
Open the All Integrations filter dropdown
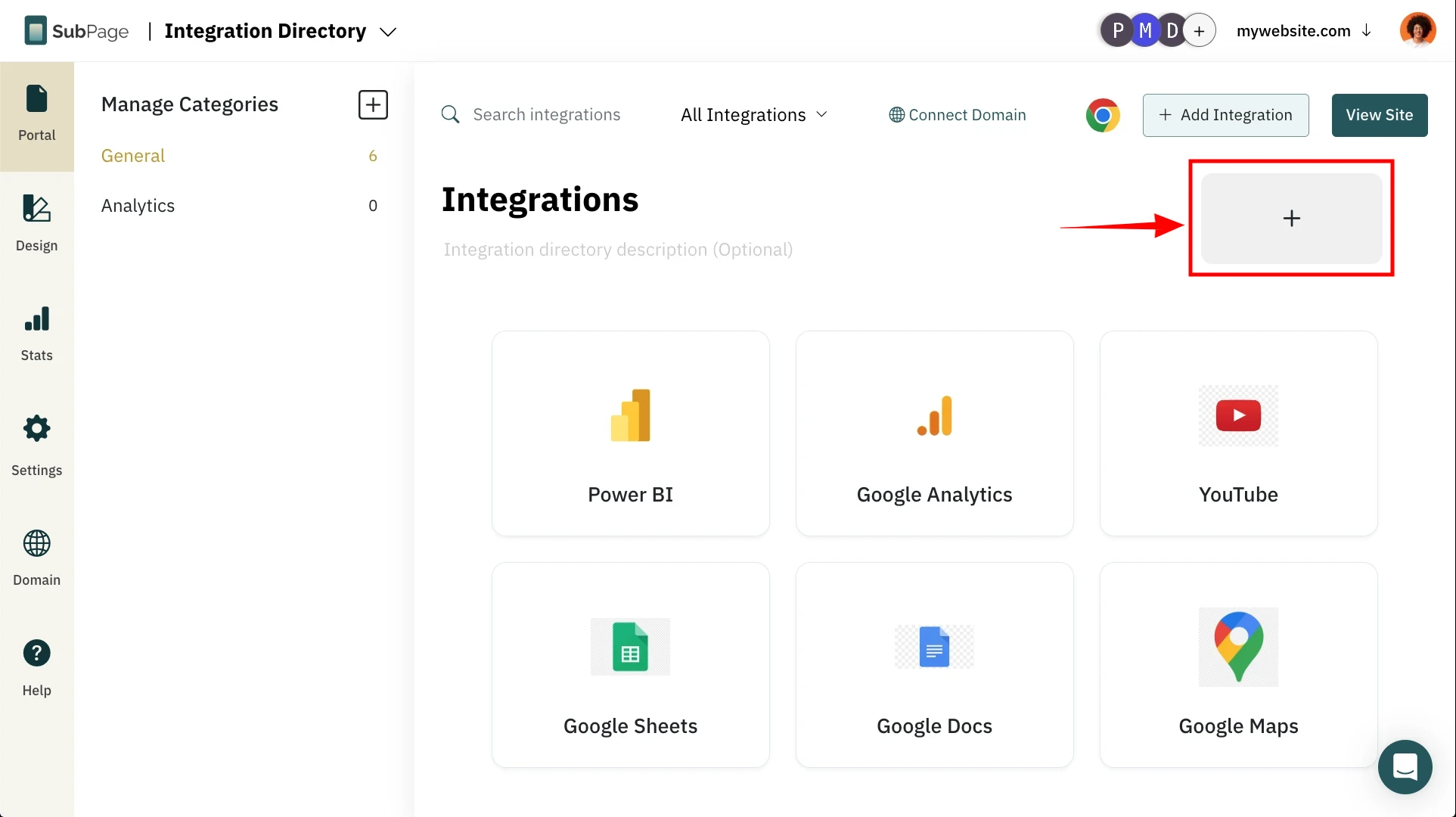pyautogui.click(x=754, y=115)
